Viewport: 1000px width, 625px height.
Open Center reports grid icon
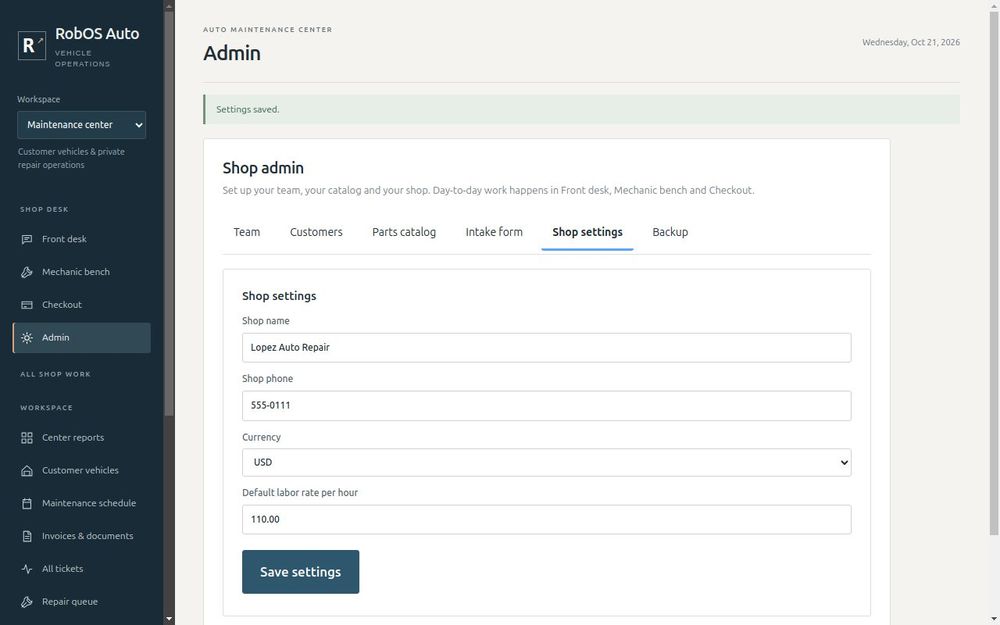click(x=27, y=438)
